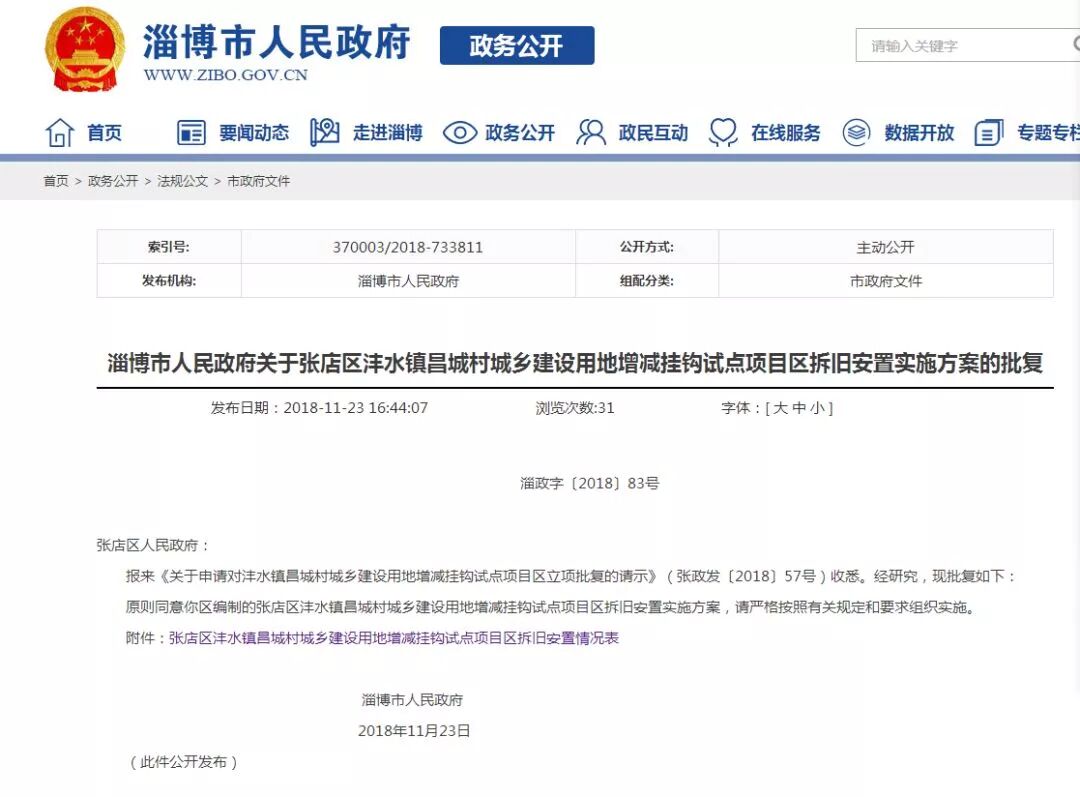Open the attachment 拆旧安置情况表 link
This screenshot has height=797, width=1080.
click(393, 638)
